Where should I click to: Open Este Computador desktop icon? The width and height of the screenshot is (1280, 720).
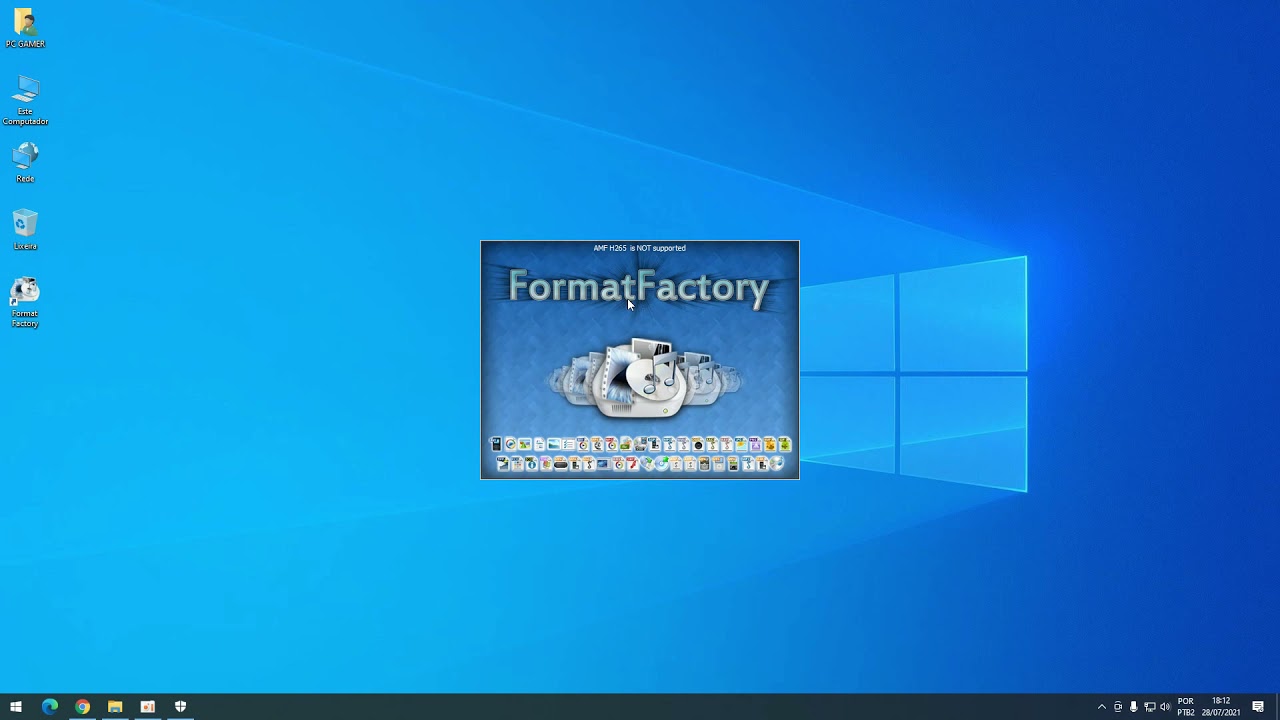tap(25, 101)
